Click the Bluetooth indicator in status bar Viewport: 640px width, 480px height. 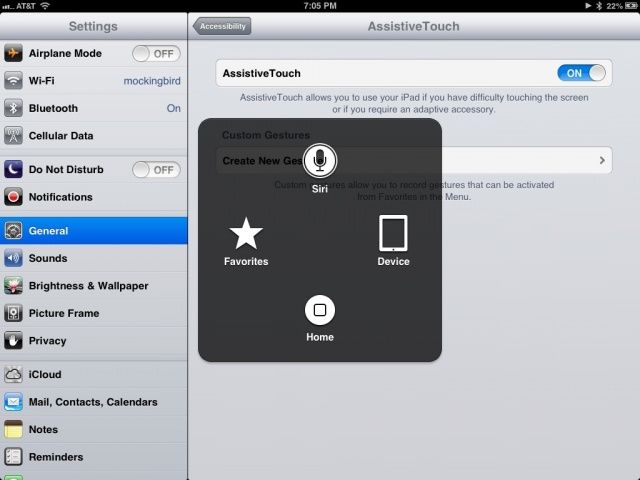pyautogui.click(x=599, y=6)
